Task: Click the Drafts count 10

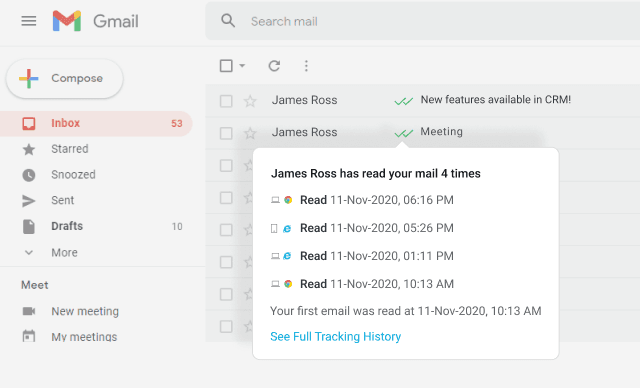Action: tap(177, 226)
